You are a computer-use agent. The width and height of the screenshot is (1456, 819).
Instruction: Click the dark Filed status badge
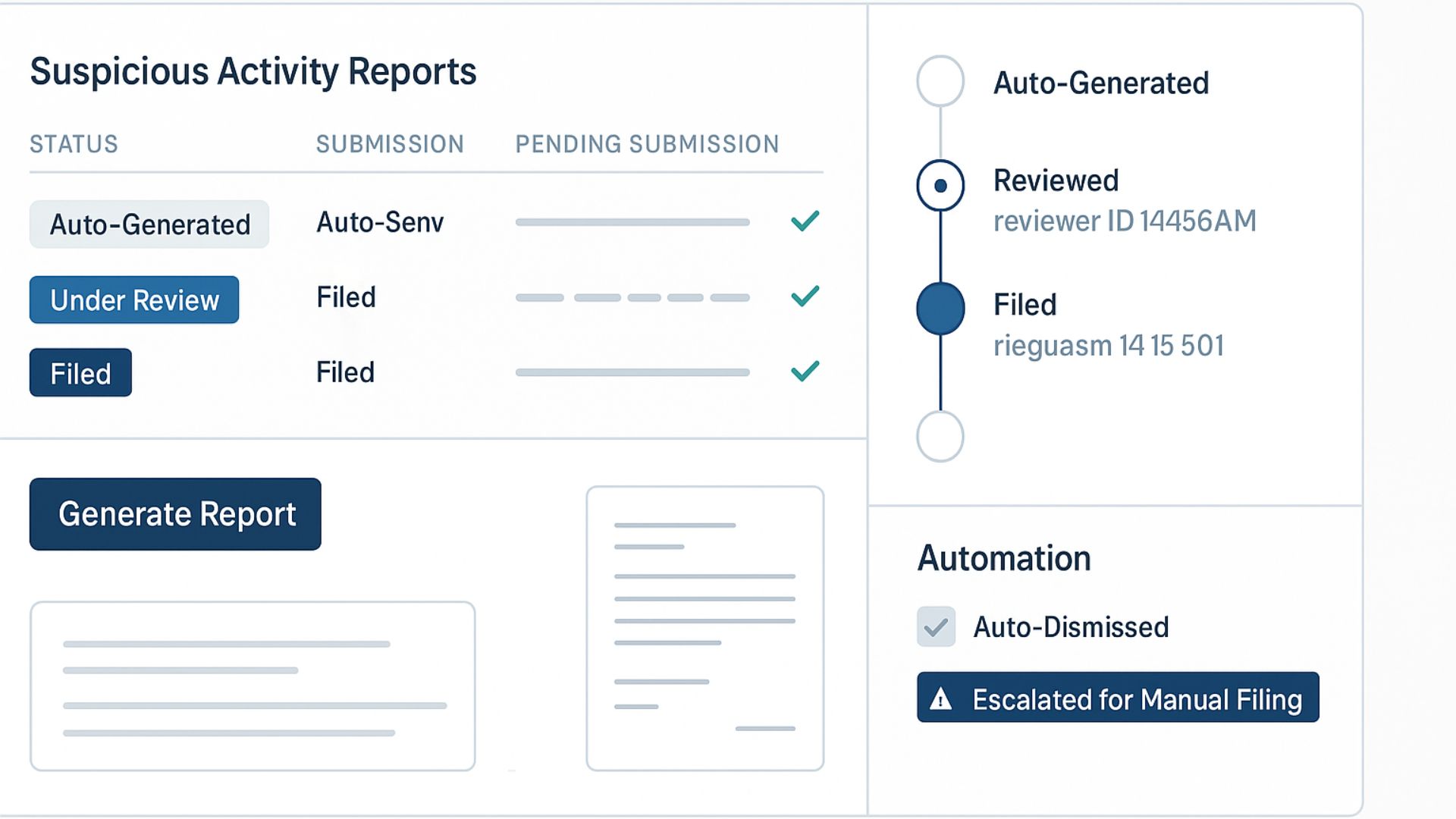point(80,373)
